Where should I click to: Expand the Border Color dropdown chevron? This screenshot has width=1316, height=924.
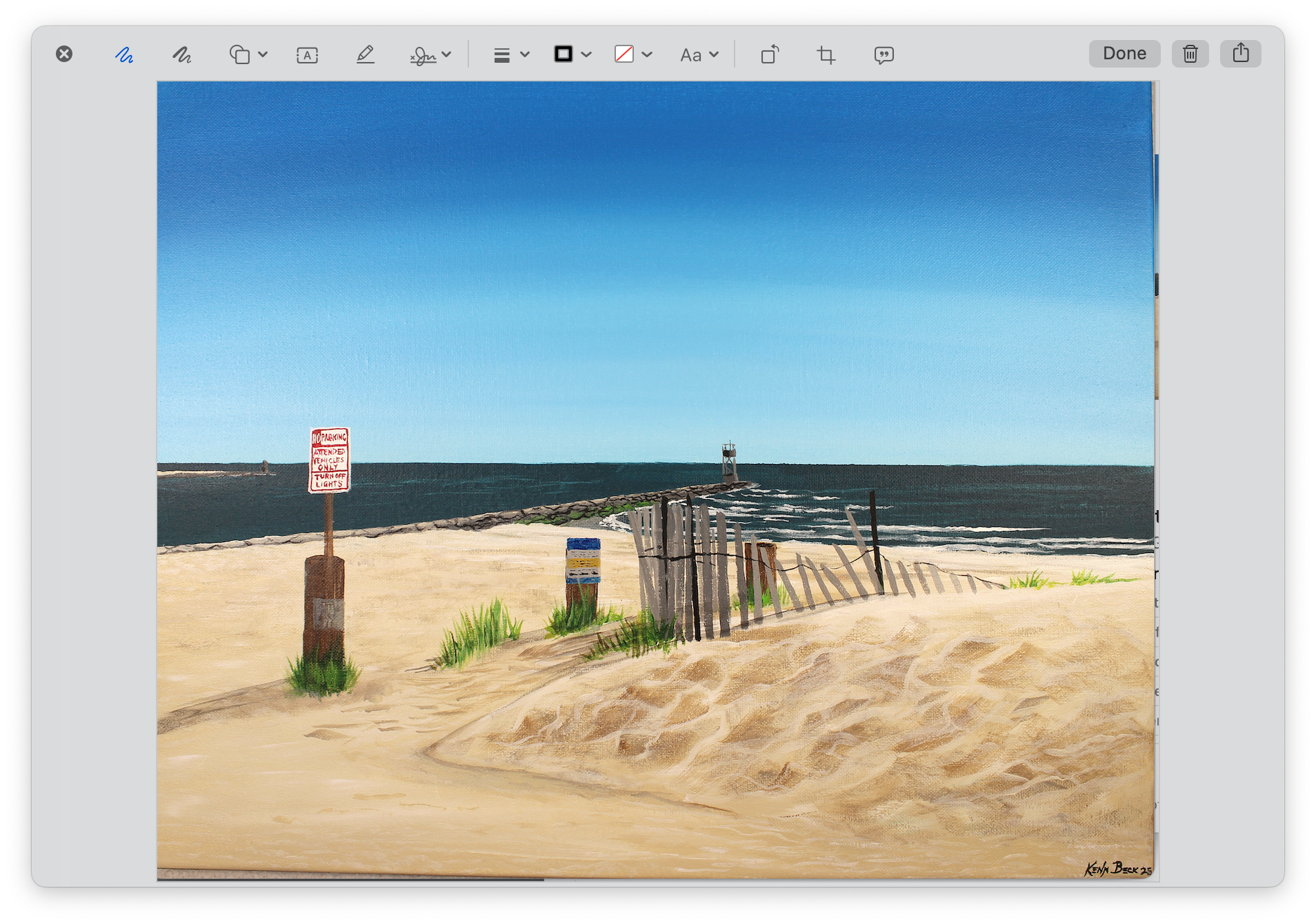[586, 54]
